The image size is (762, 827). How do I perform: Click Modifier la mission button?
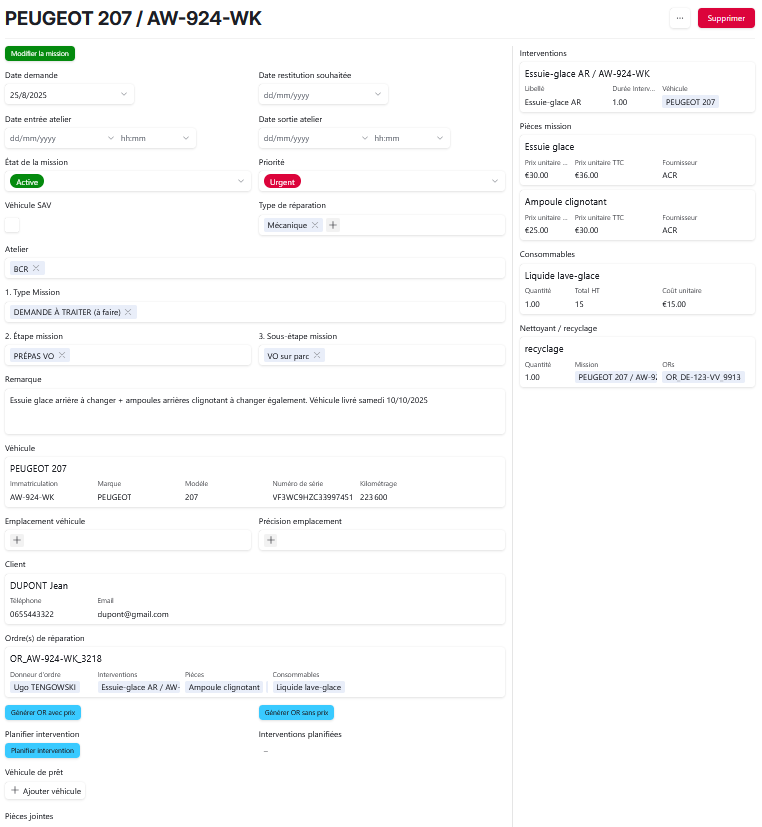39,53
